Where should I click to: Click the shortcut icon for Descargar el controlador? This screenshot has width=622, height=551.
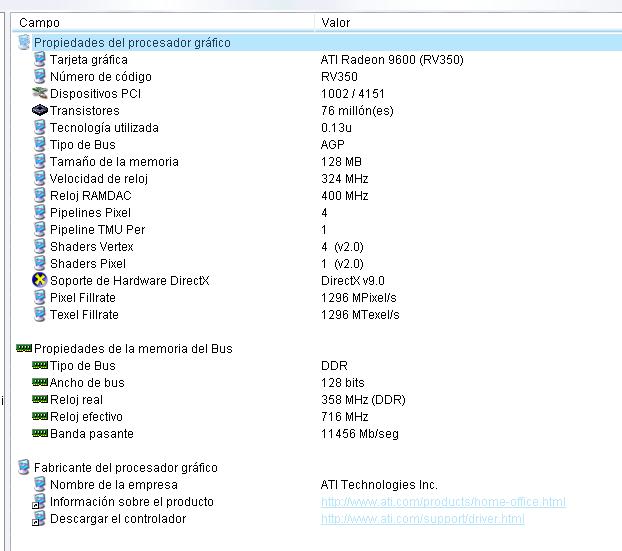39,518
